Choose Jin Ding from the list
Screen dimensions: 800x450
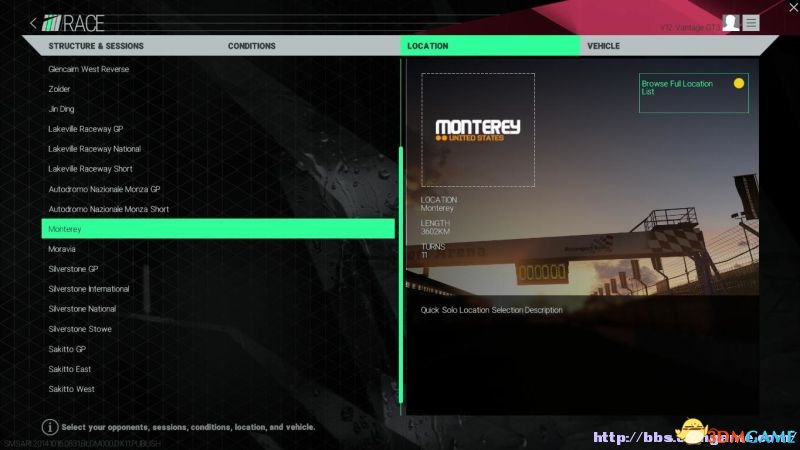pos(61,109)
